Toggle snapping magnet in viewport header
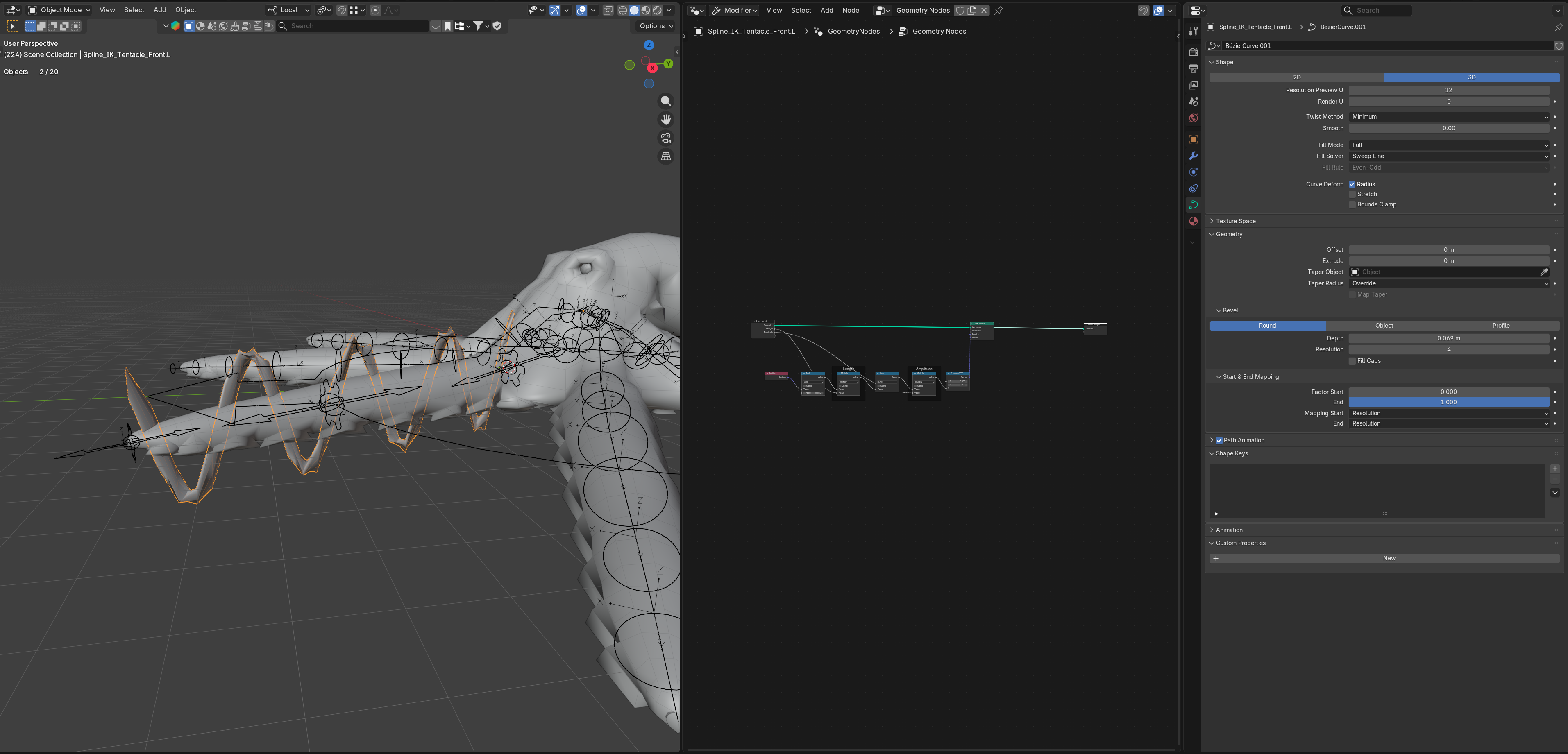Screen dimensions: 1568x754 coord(341,10)
